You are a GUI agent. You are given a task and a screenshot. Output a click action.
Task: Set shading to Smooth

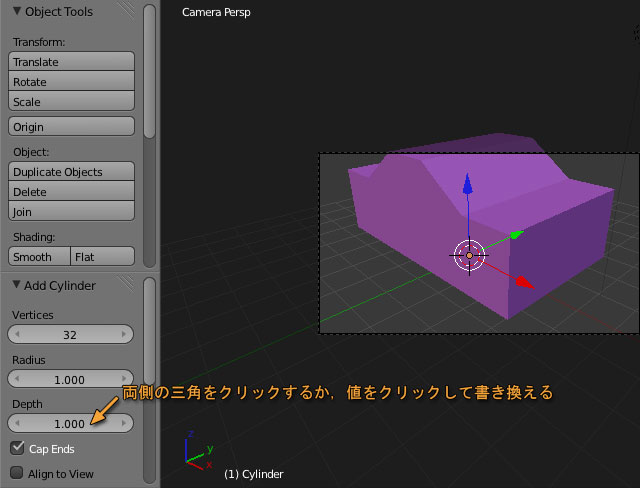click(x=39, y=257)
